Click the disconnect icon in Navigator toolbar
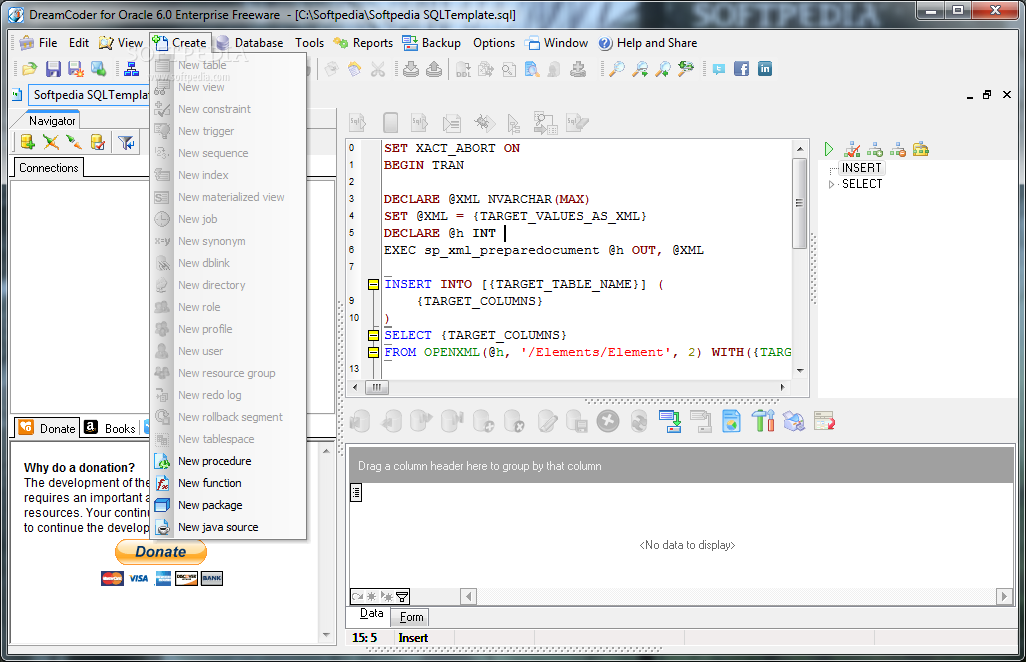1026x662 pixels. click(x=50, y=142)
